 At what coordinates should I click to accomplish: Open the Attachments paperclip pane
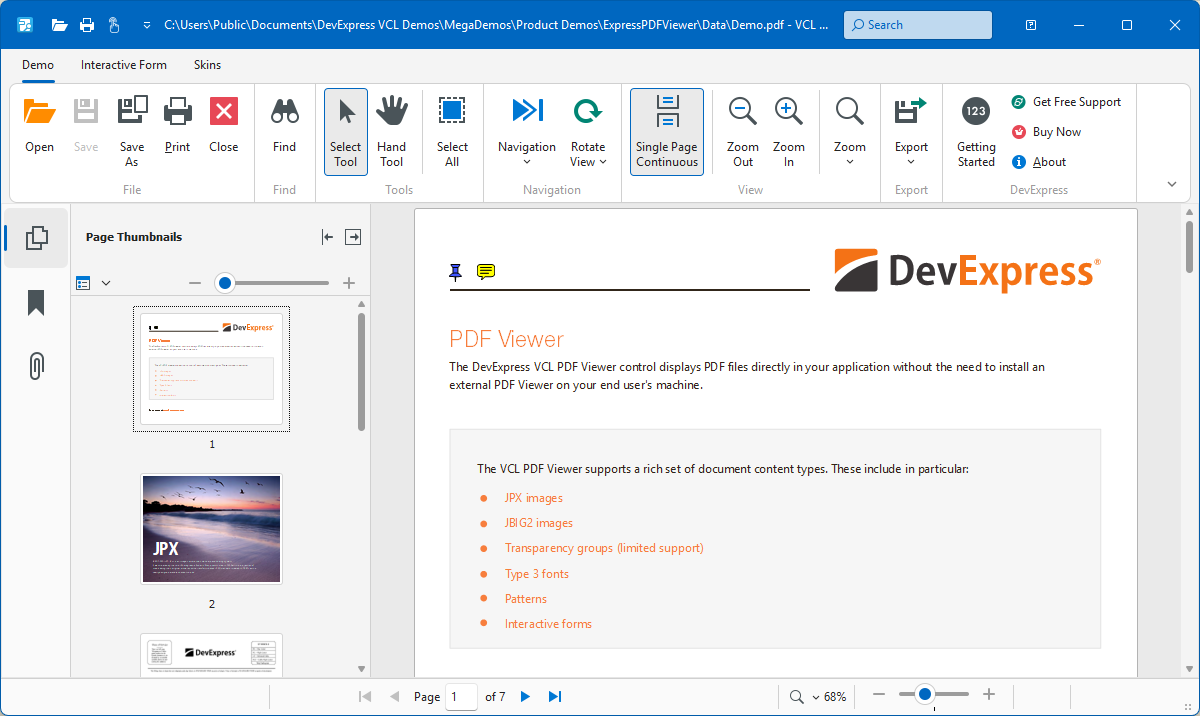37,366
